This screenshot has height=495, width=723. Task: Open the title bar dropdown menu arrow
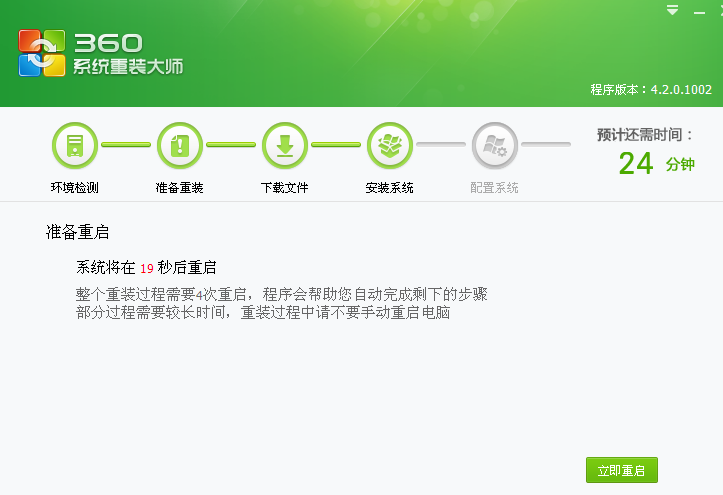click(673, 11)
